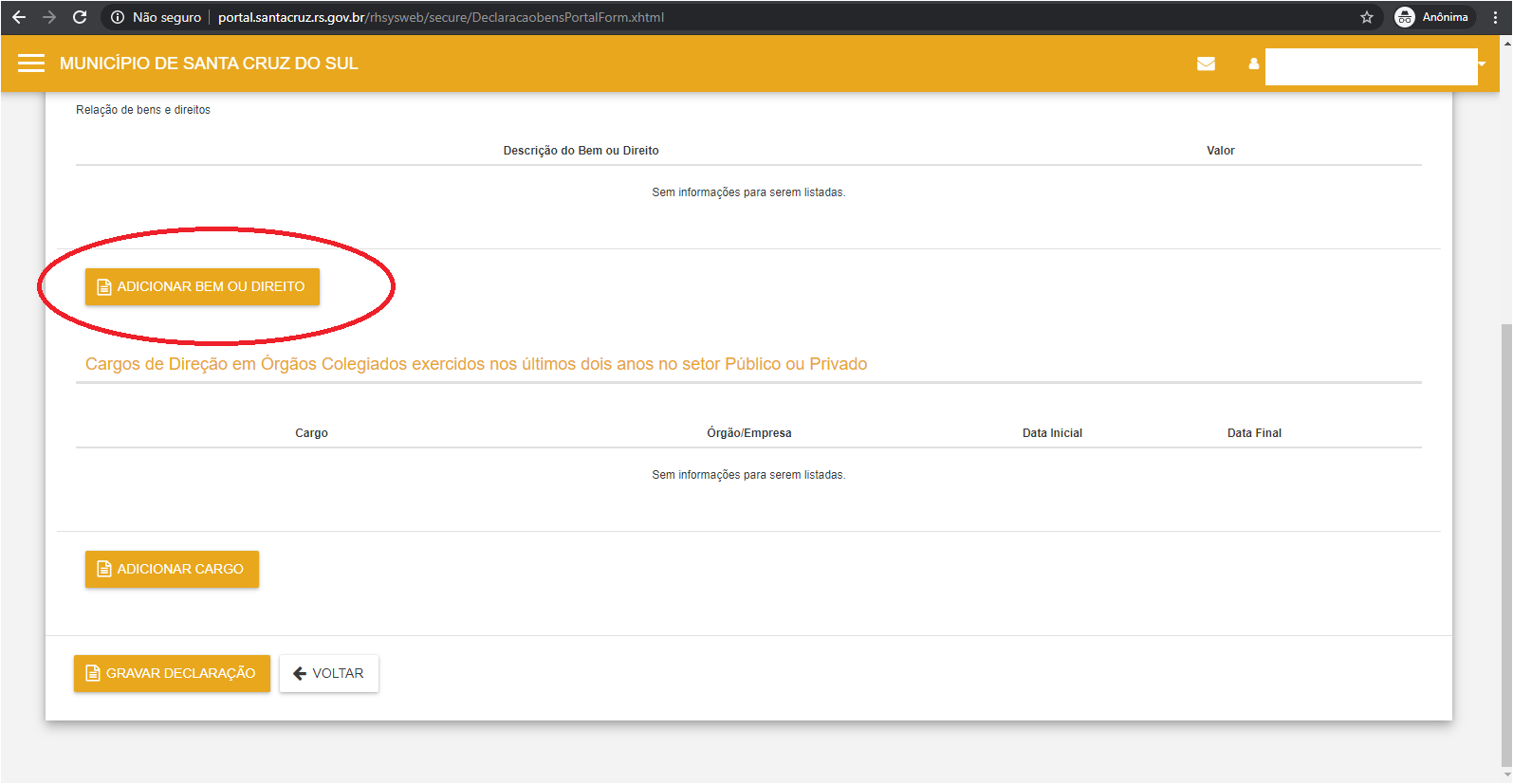View the Não seguro site info
1513x784 pixels.
click(157, 17)
